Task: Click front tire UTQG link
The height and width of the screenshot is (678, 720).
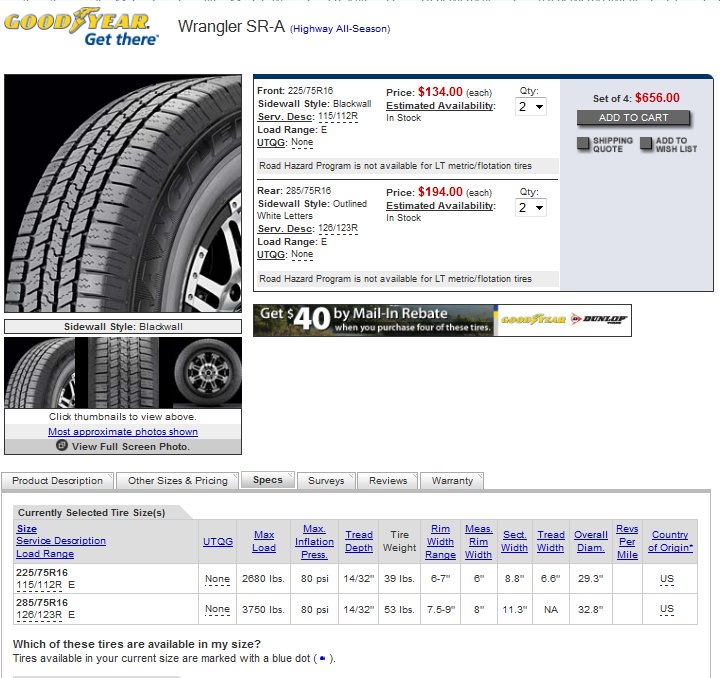Action: (x=272, y=143)
